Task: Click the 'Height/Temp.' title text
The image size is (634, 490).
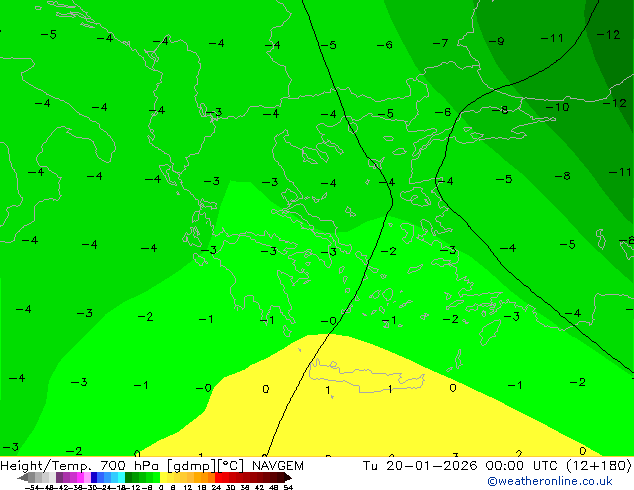Action: coord(46,466)
